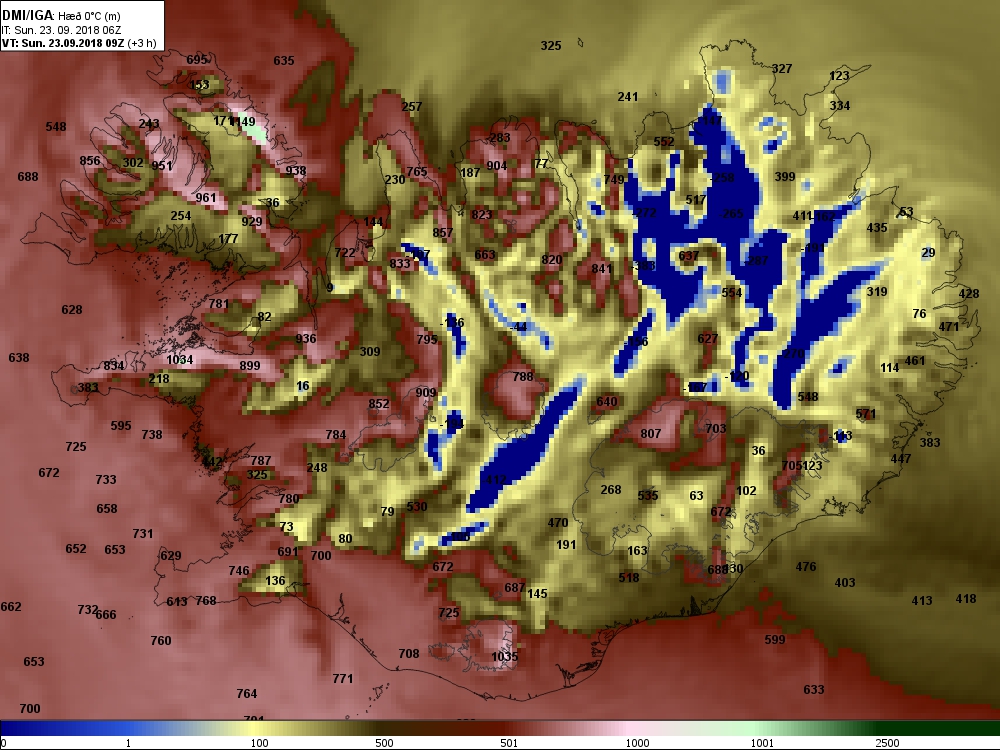Click the map value '571'

click(865, 414)
